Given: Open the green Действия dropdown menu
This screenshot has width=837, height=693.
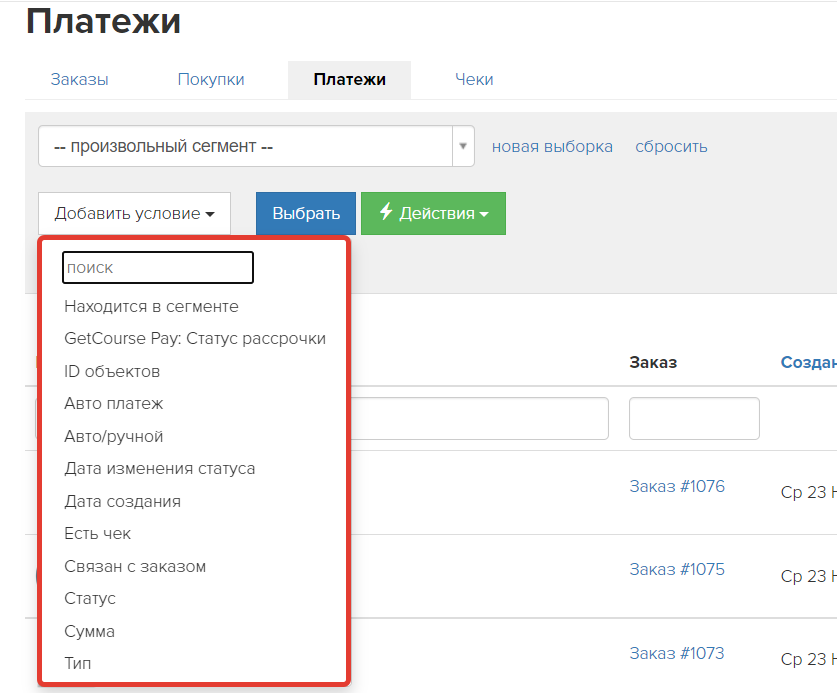Looking at the screenshot, I should 433,214.
